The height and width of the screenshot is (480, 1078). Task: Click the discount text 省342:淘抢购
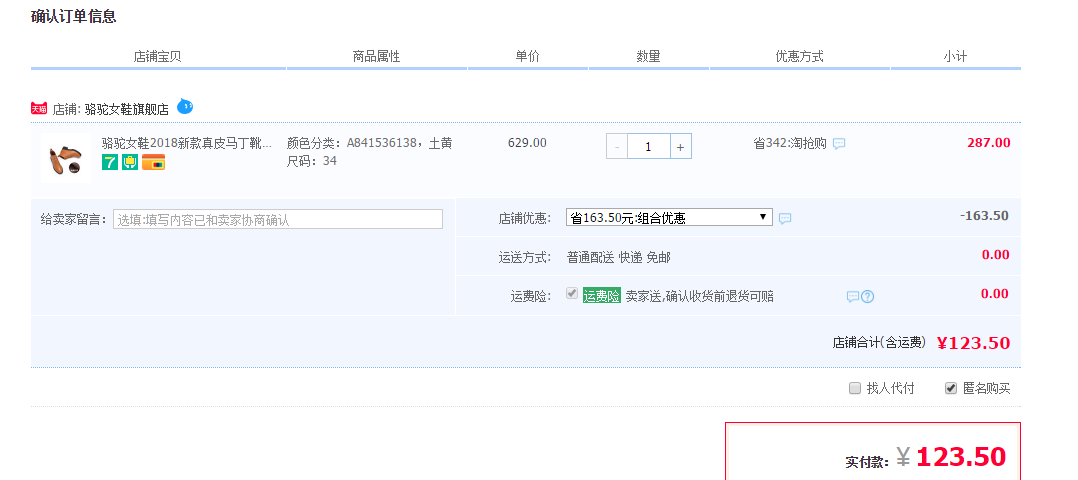pos(790,143)
